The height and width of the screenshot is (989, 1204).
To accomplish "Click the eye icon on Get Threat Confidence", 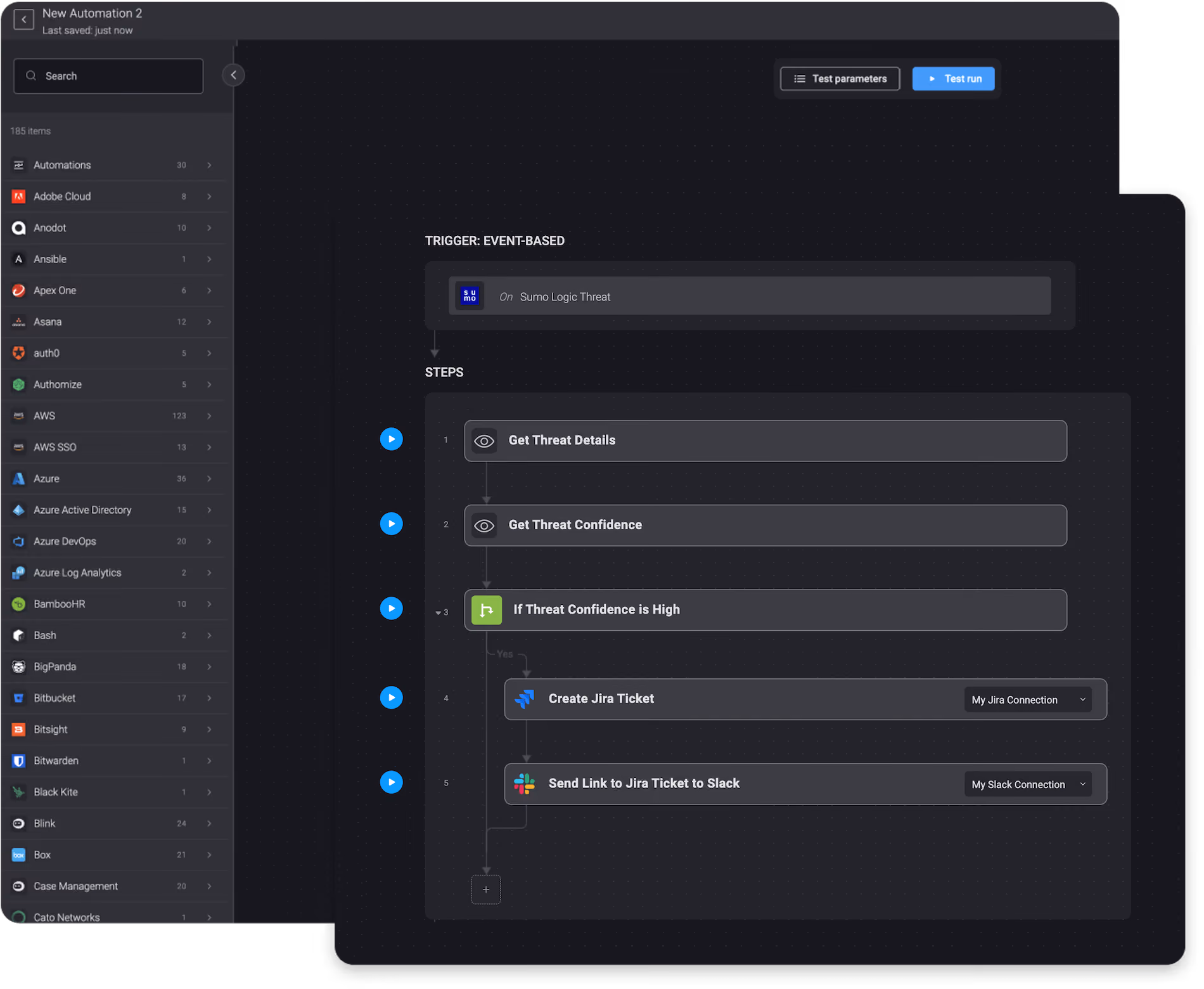I will coord(484,526).
